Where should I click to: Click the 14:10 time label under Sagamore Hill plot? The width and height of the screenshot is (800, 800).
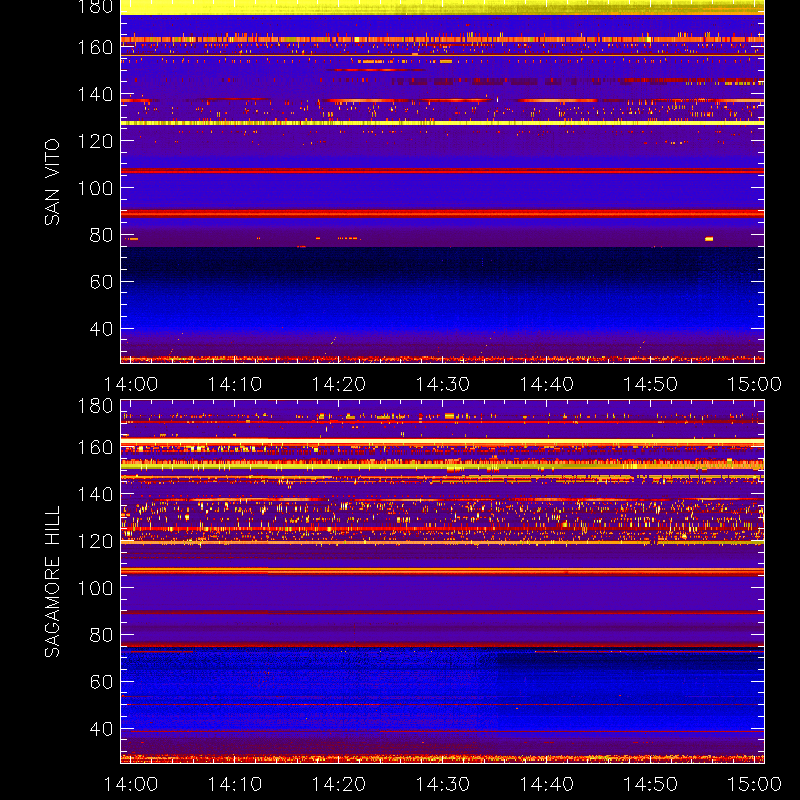coord(235,784)
